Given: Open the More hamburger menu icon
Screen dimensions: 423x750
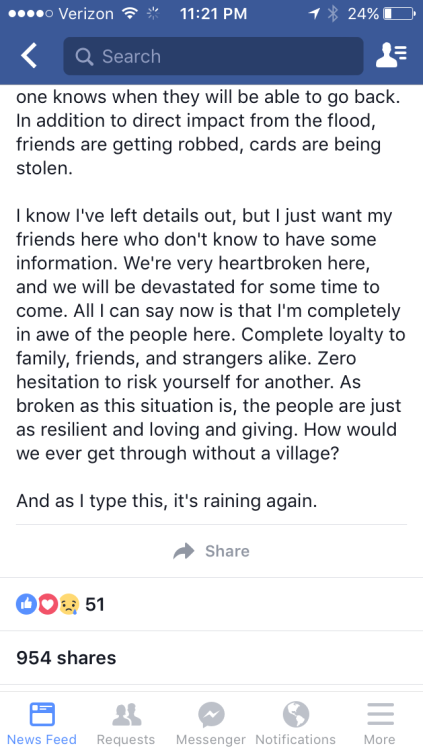Looking at the screenshot, I should click(x=380, y=715).
